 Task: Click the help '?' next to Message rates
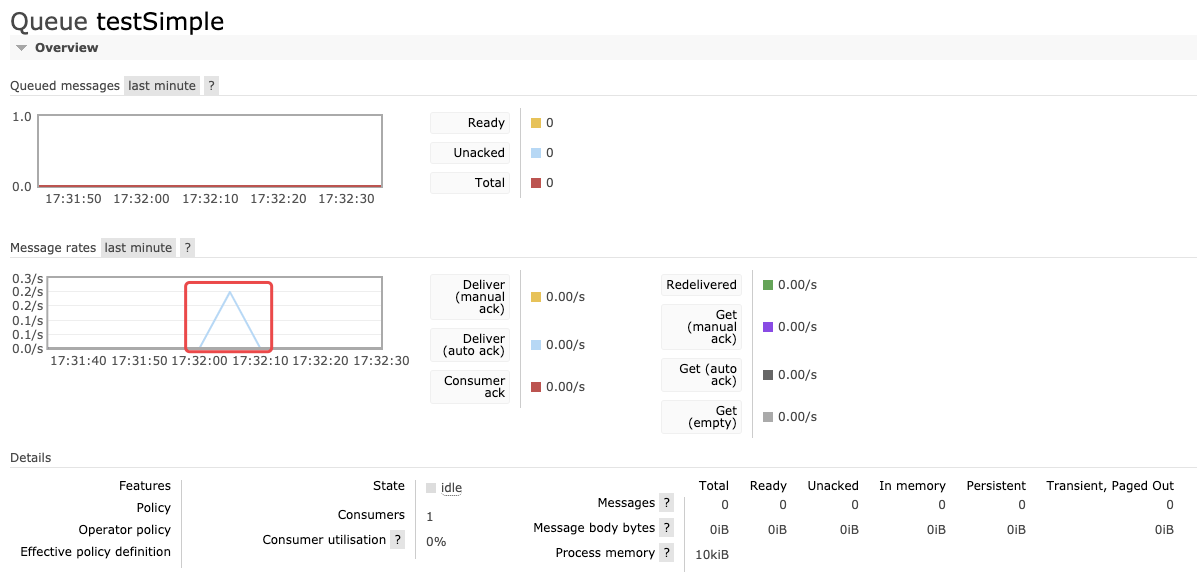(187, 247)
